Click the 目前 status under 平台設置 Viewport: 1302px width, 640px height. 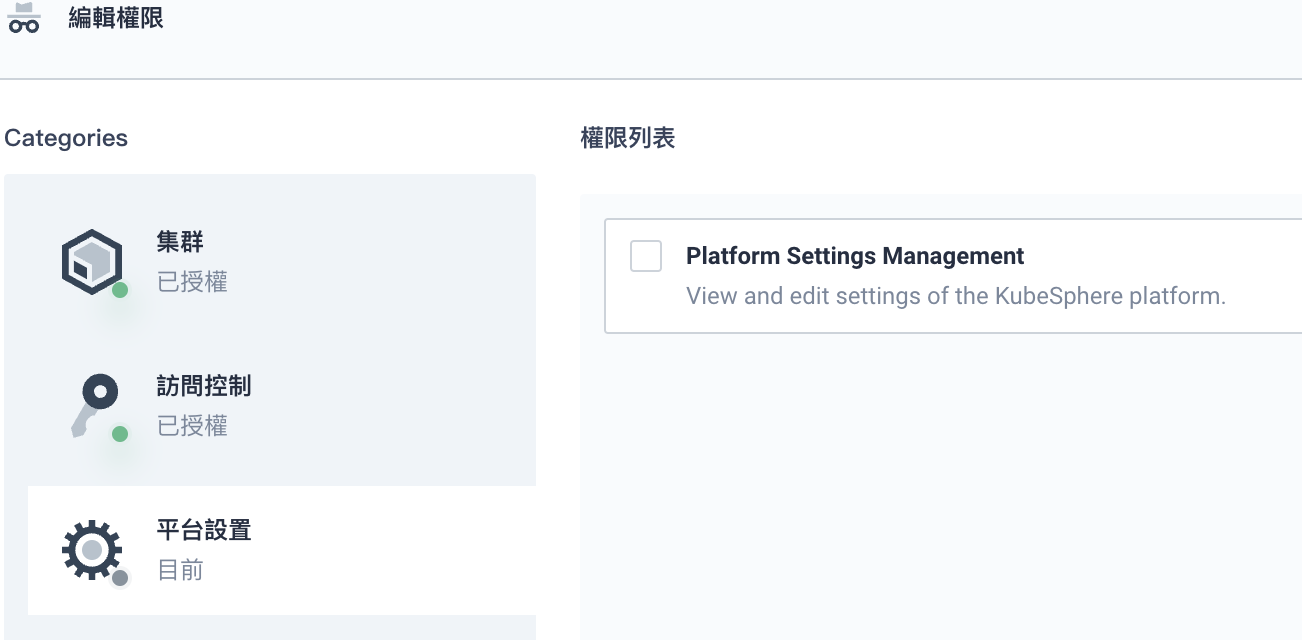181,570
